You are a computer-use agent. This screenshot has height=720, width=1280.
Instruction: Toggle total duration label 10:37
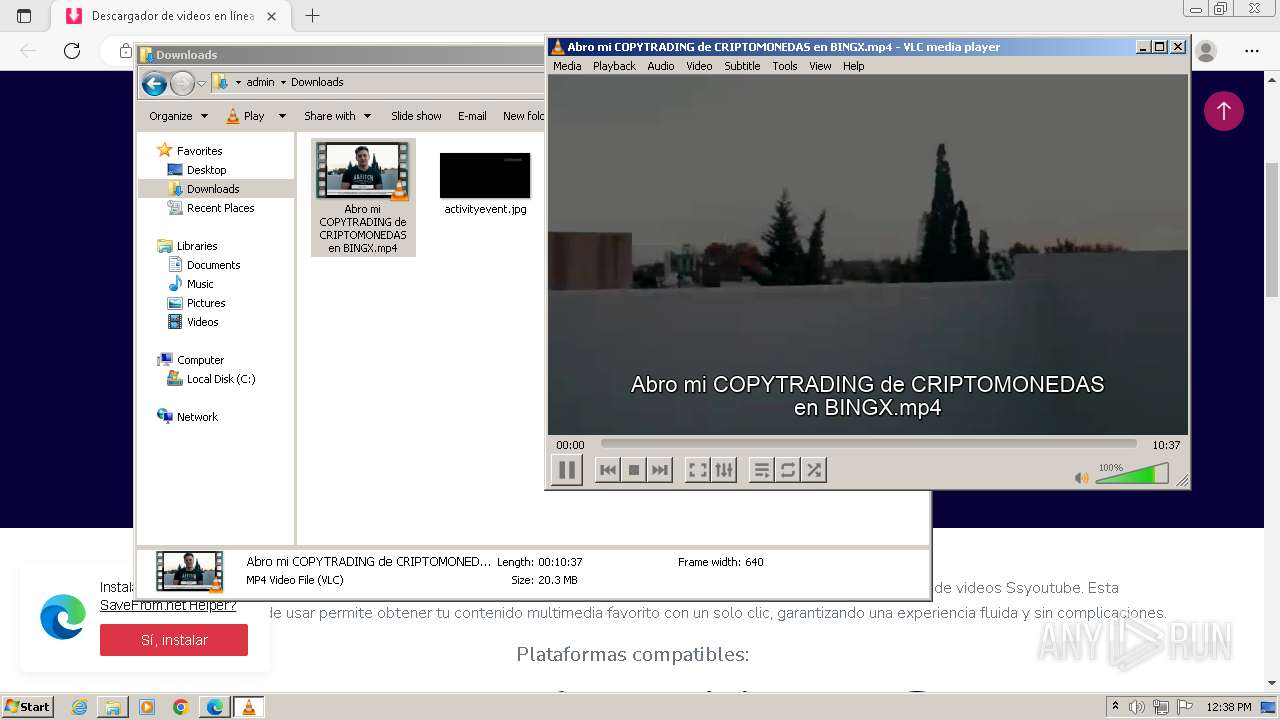point(1166,445)
